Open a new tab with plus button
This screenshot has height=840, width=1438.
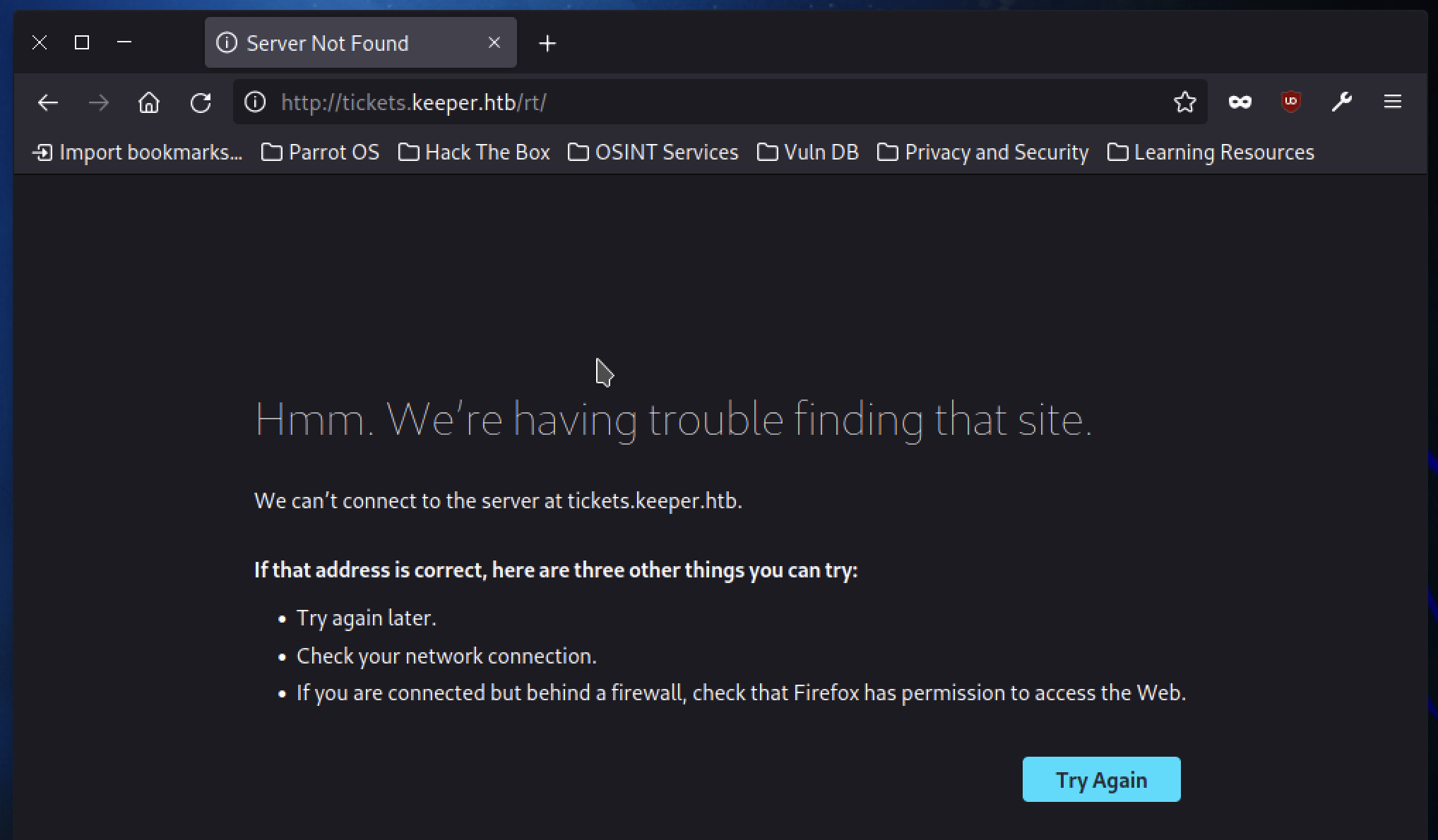547,44
